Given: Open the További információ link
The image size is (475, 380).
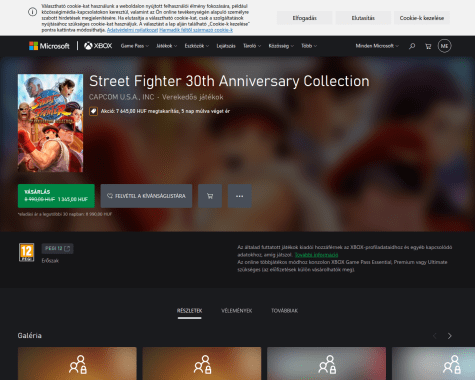Looking at the screenshot, I should 316,255.
